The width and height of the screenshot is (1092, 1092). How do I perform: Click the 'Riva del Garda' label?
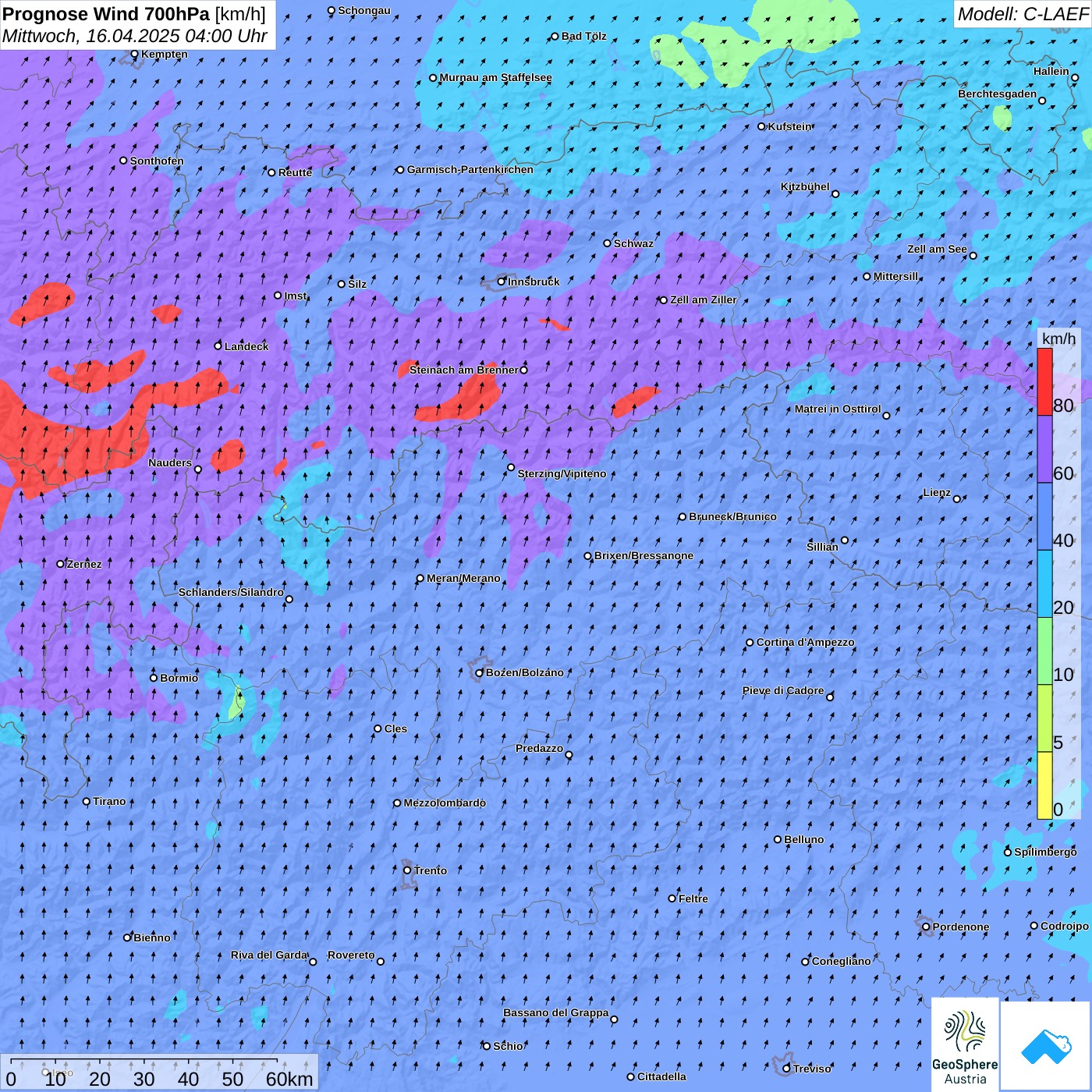click(x=269, y=955)
